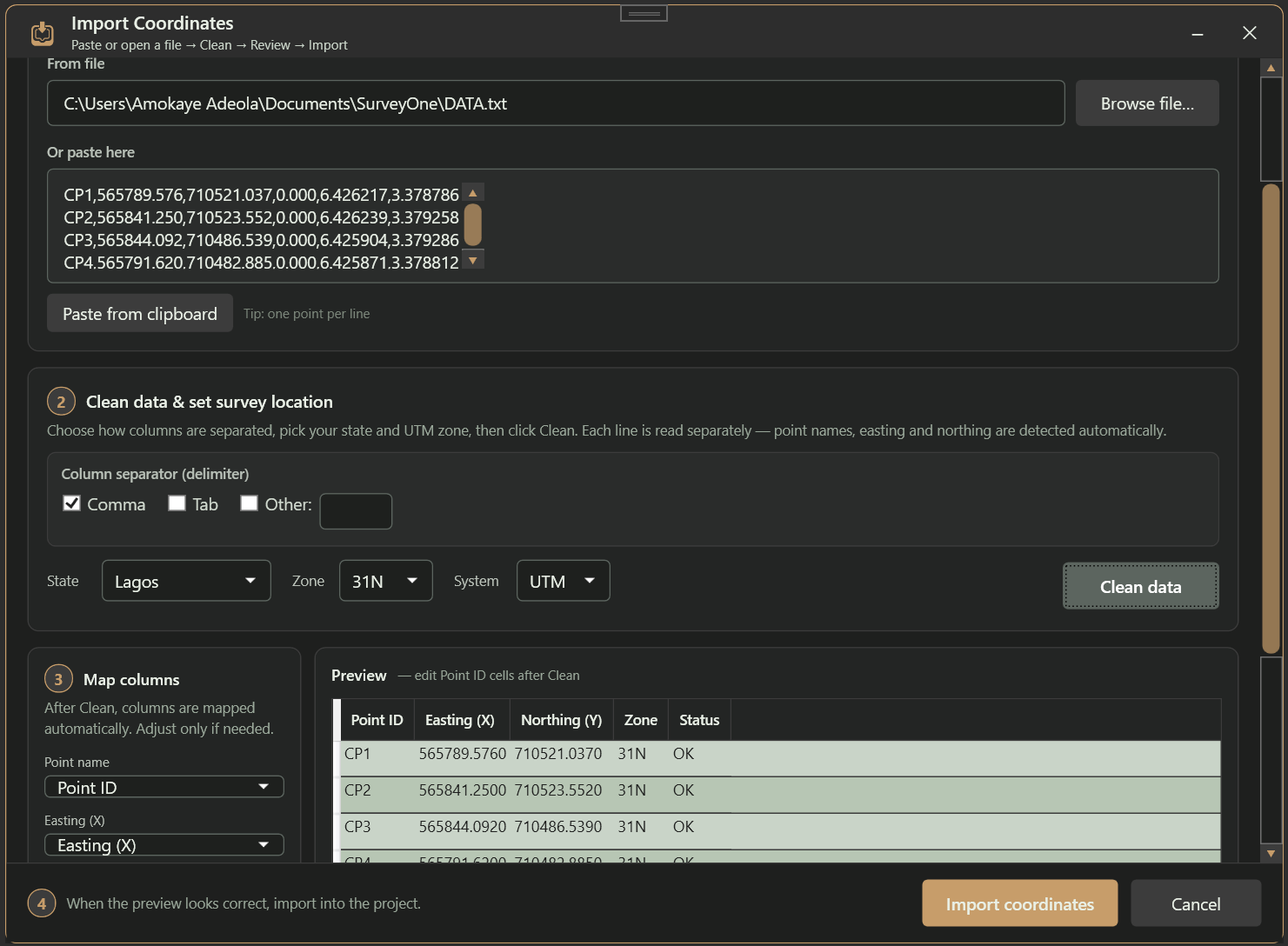Click the Zone column header
The image size is (1288, 946).
click(x=641, y=720)
